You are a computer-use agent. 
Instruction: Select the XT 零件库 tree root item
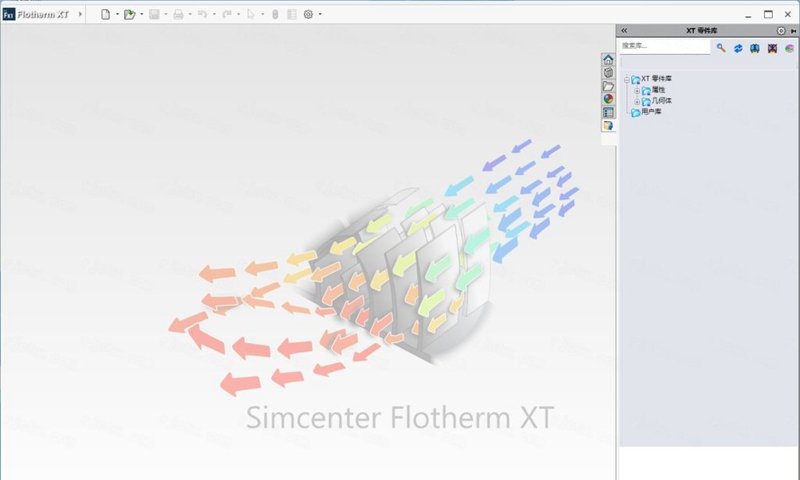pos(656,79)
